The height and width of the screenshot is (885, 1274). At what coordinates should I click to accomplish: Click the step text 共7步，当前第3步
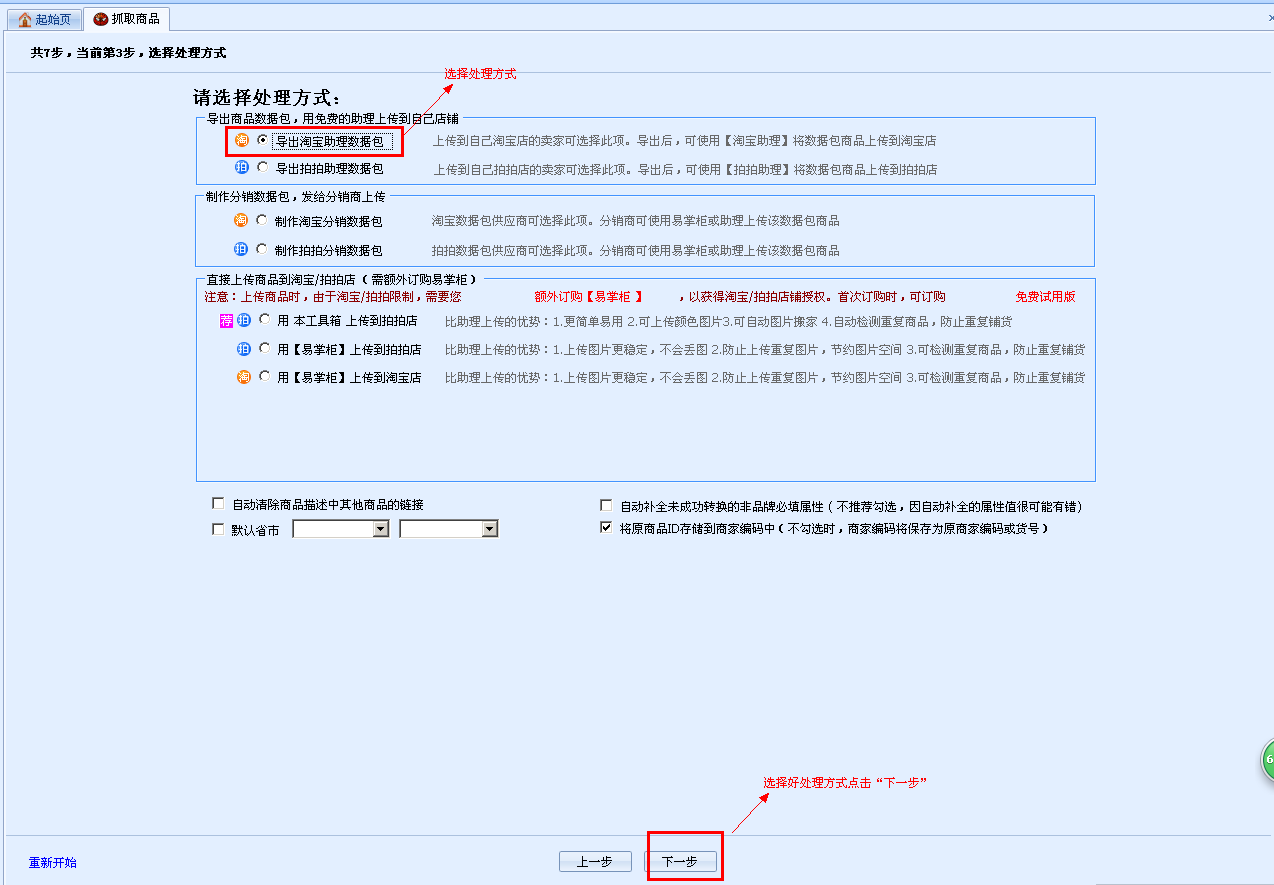(x=84, y=52)
